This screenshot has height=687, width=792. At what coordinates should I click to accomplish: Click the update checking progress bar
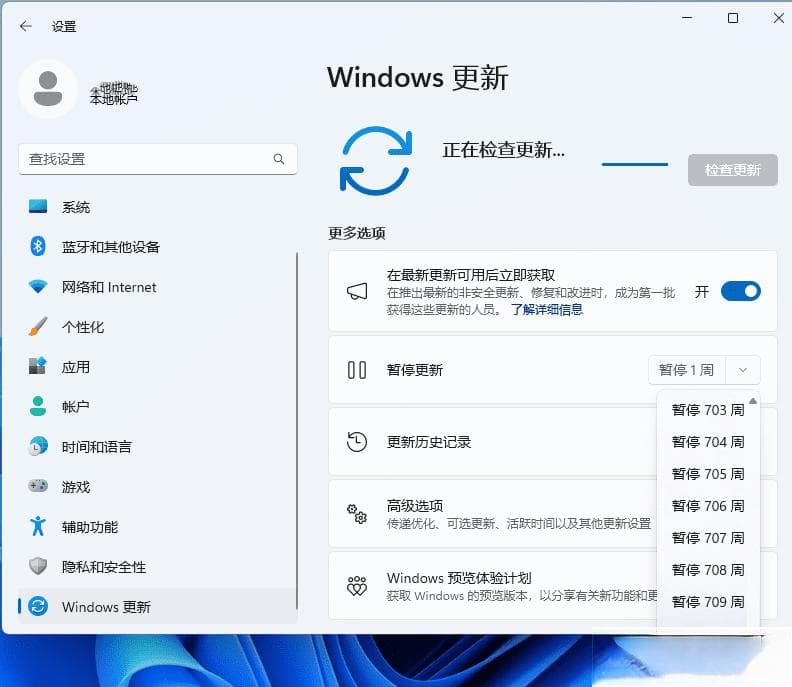click(x=634, y=164)
